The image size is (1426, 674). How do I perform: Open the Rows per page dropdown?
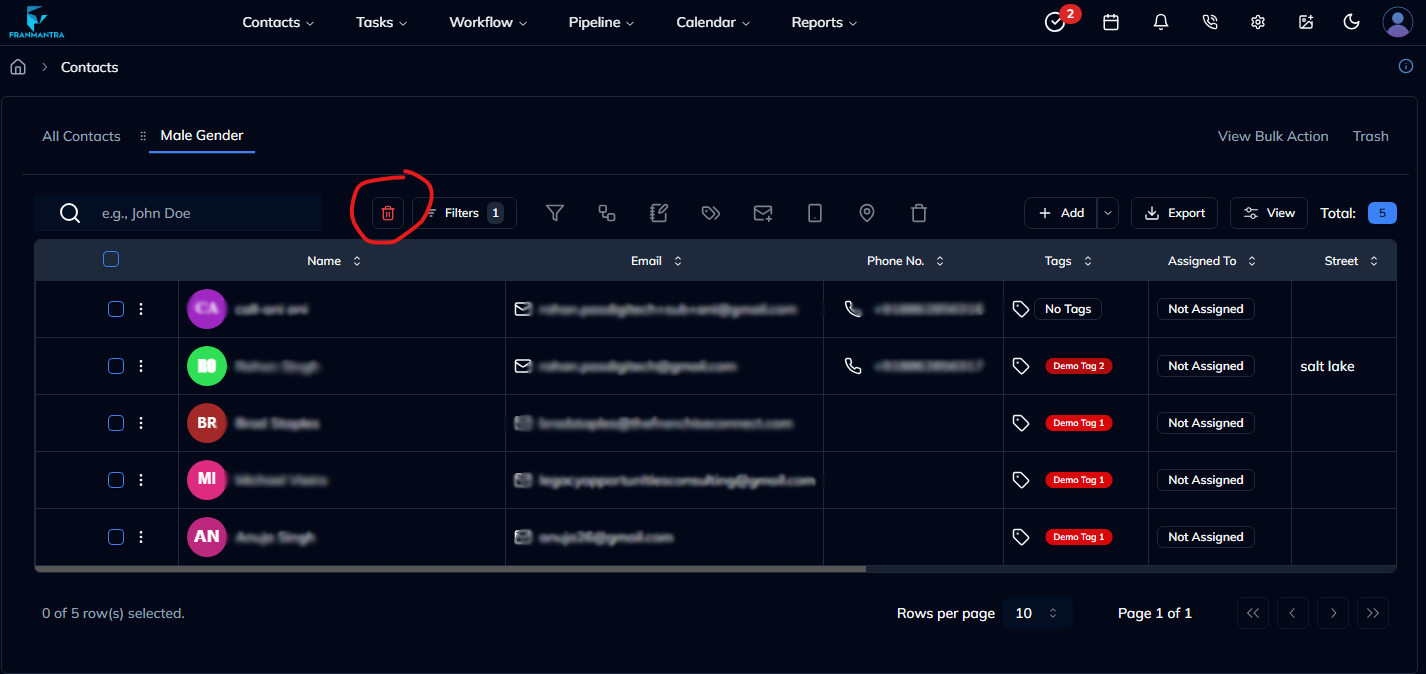click(x=1036, y=612)
